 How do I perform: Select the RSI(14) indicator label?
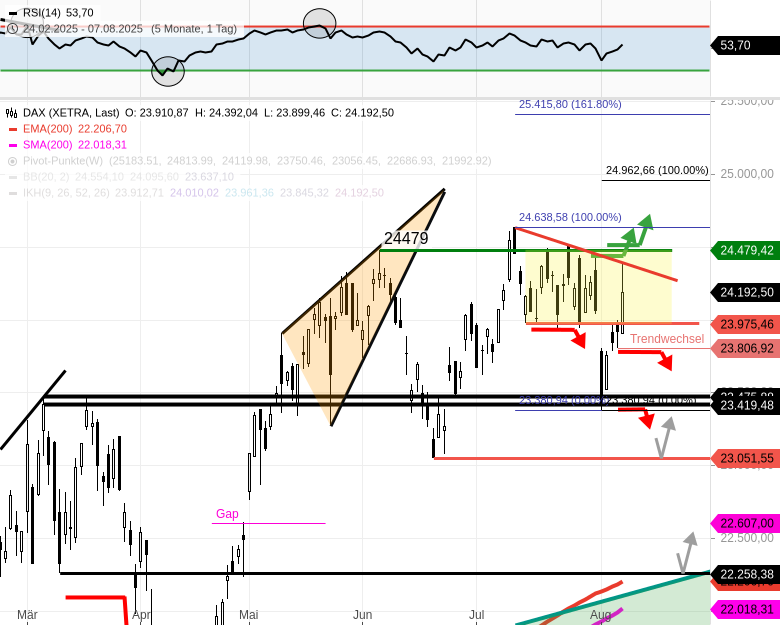click(41, 13)
